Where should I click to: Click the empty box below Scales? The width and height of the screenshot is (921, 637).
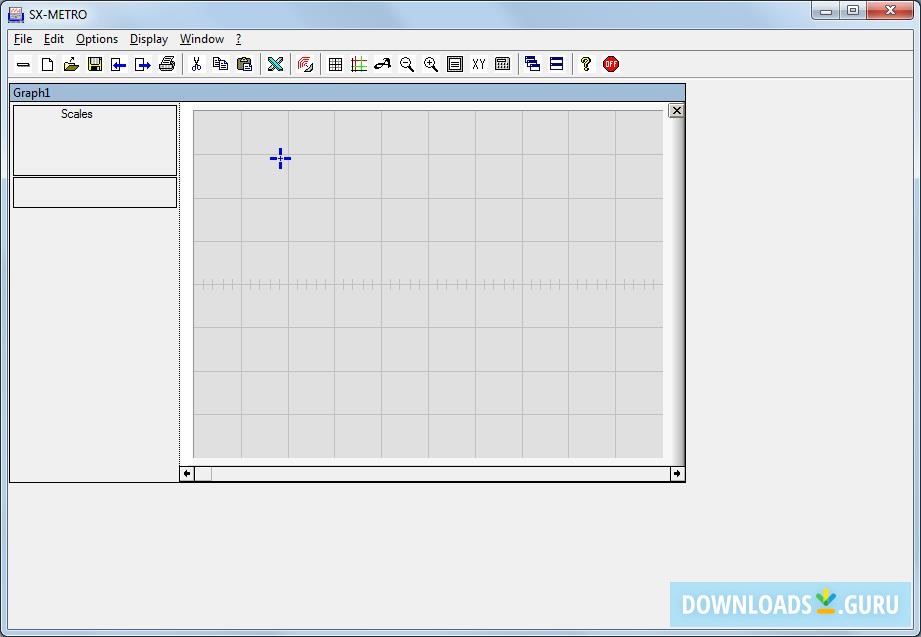pos(95,193)
